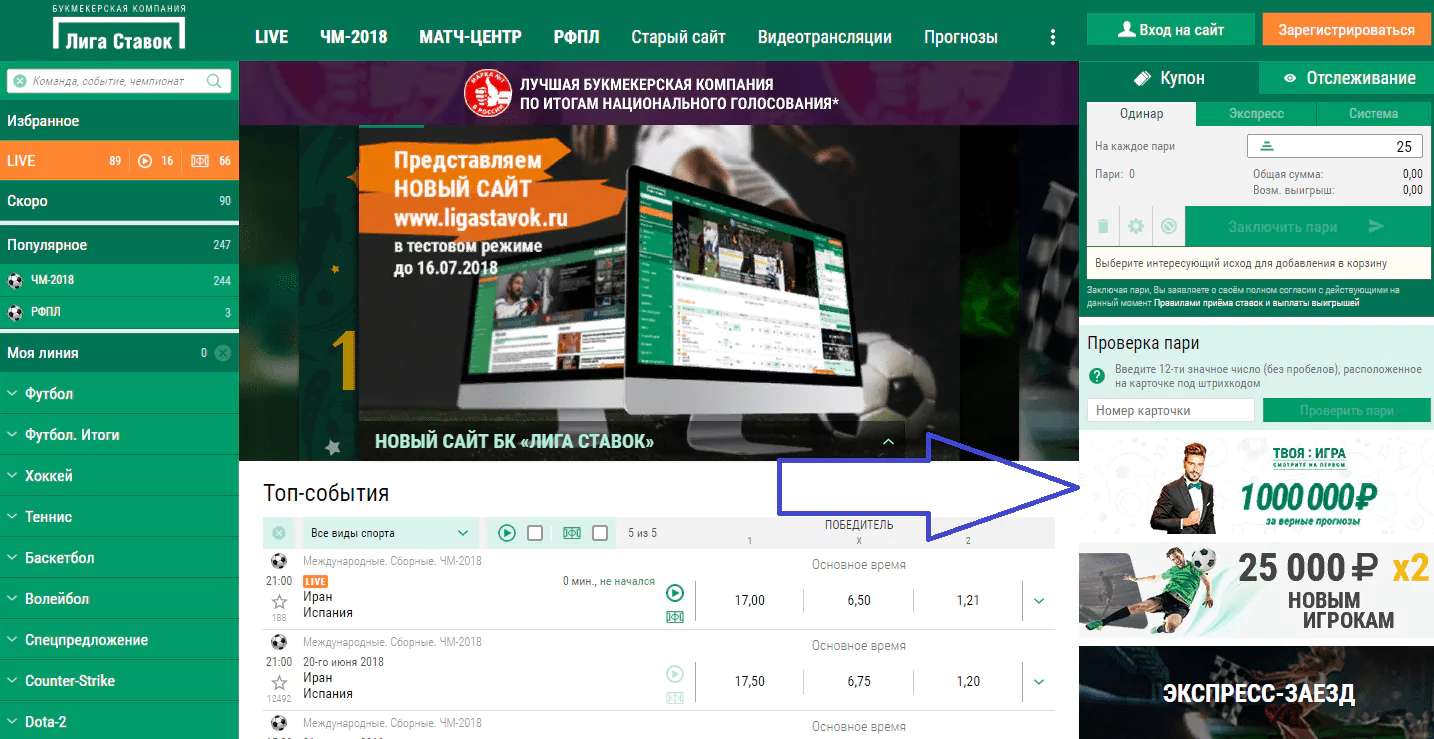This screenshot has height=739, width=1434.
Task: Click the Вход на сайт button
Action: 1171,30
